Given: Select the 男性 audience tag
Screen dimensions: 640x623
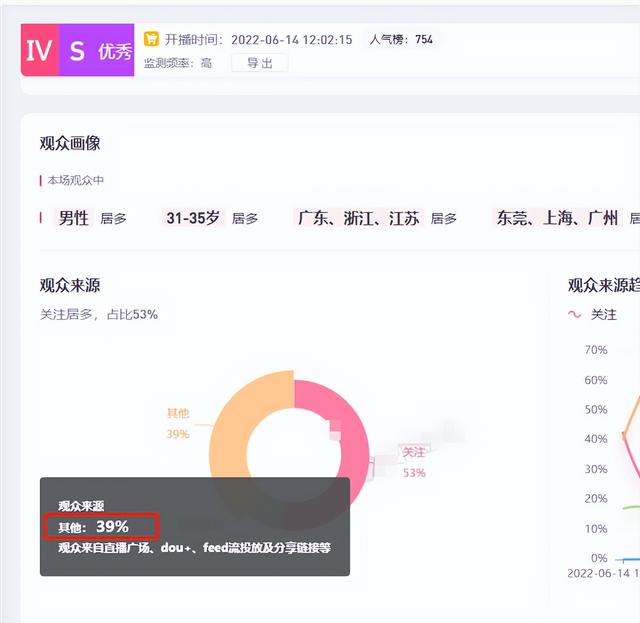Looking at the screenshot, I should point(74,218).
